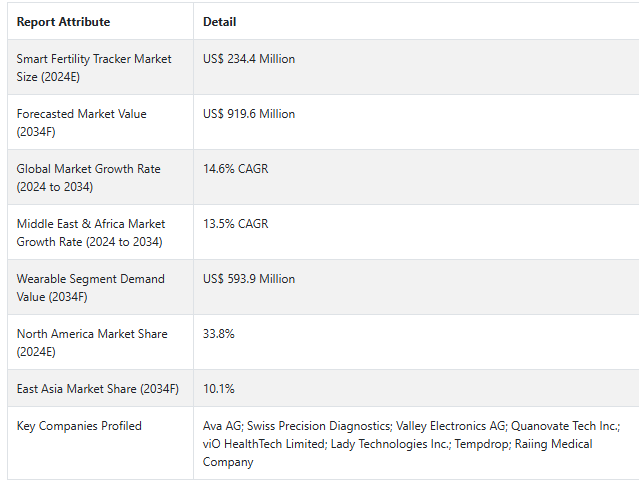Click the '33.8%' value
This screenshot has width=639, height=484.
pyautogui.click(x=219, y=334)
